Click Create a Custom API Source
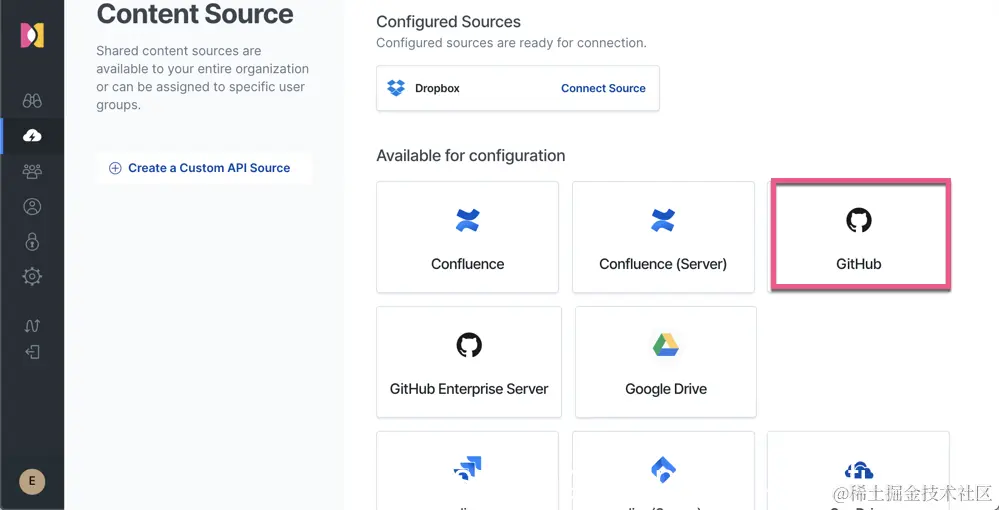 [204, 168]
